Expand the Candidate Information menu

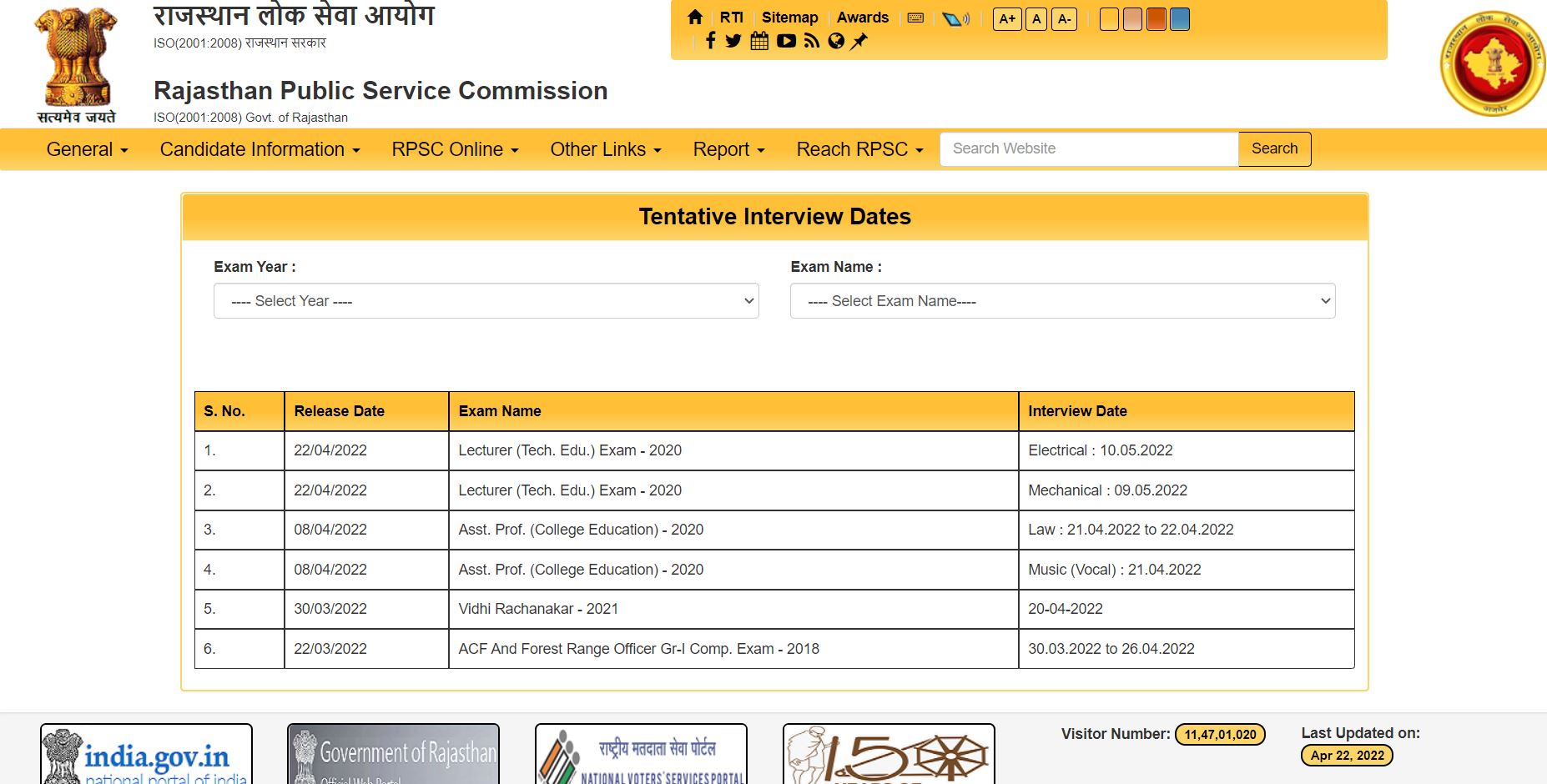point(260,149)
